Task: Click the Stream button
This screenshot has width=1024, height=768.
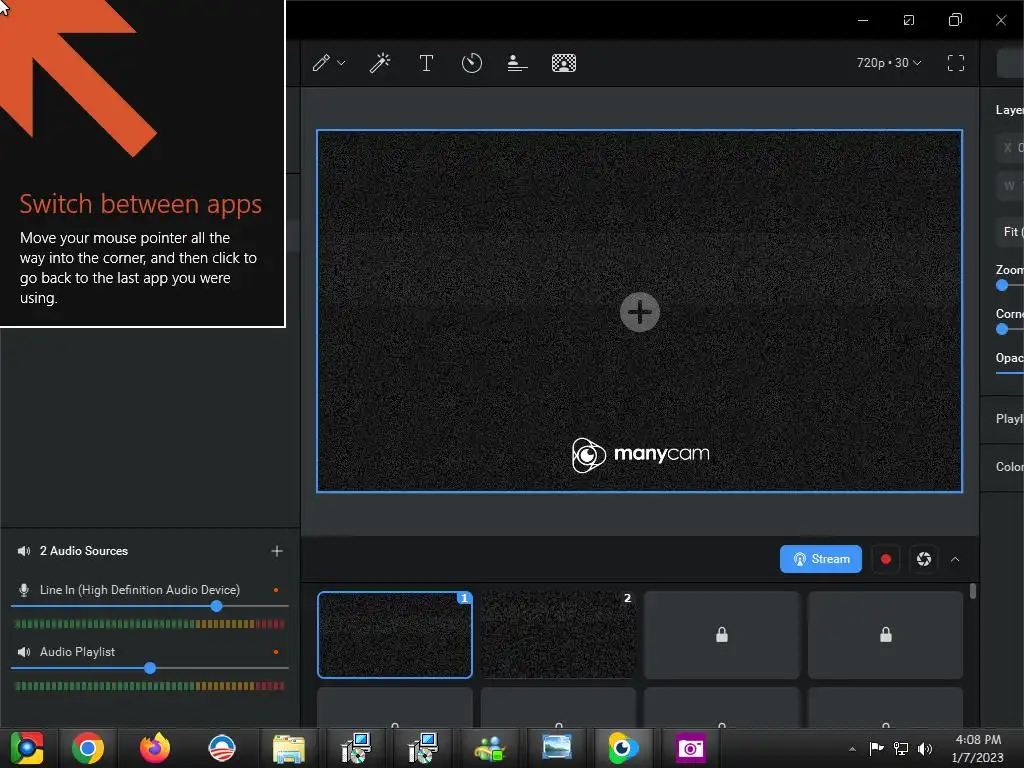Action: [820, 559]
